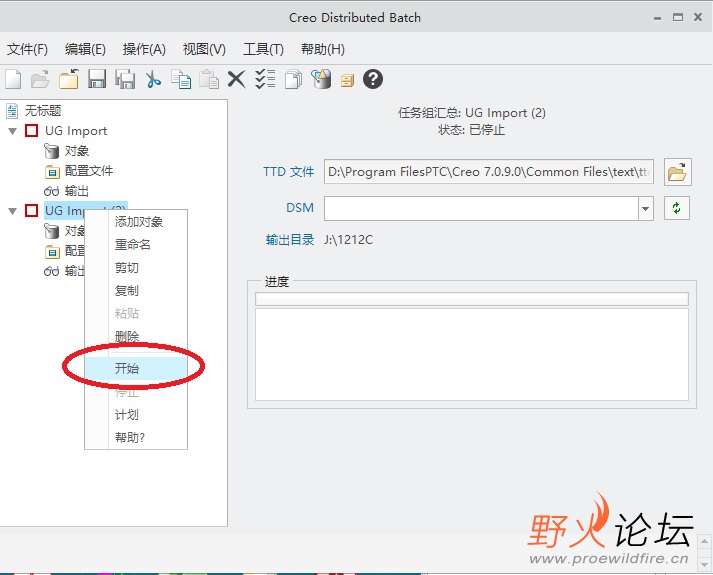Toggle the red square beside first UG Import
Screen dimensions: 713x575
click(x=31, y=131)
